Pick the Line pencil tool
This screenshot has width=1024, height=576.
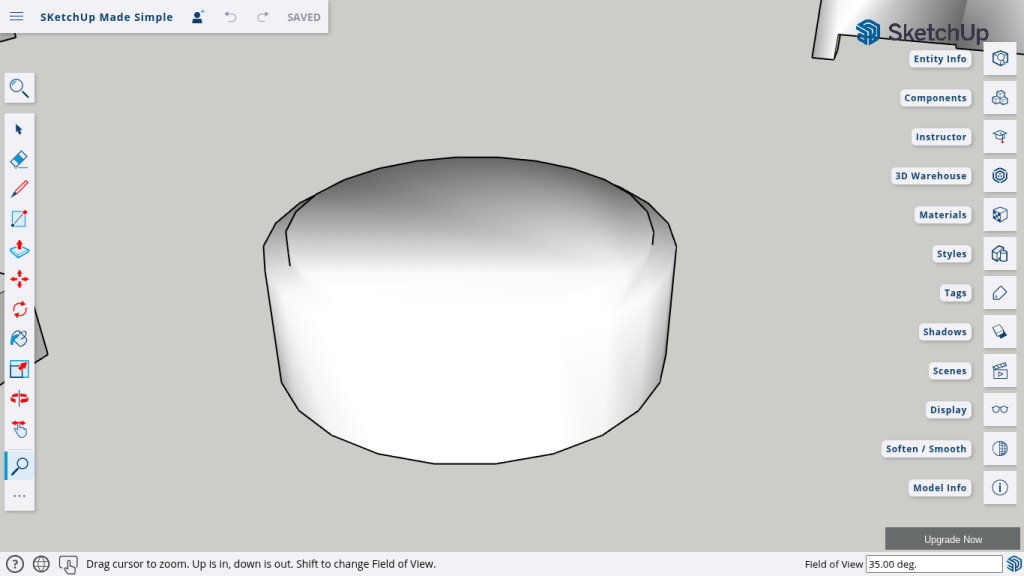[19, 189]
